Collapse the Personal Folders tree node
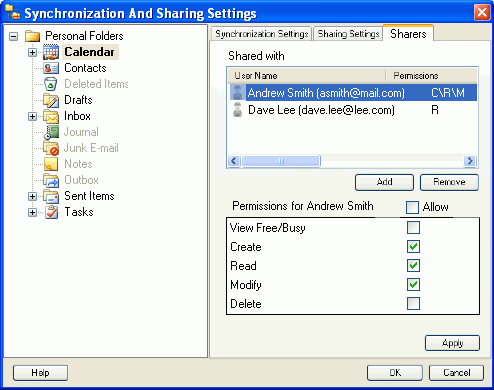The height and width of the screenshot is (390, 494). tap(14, 36)
